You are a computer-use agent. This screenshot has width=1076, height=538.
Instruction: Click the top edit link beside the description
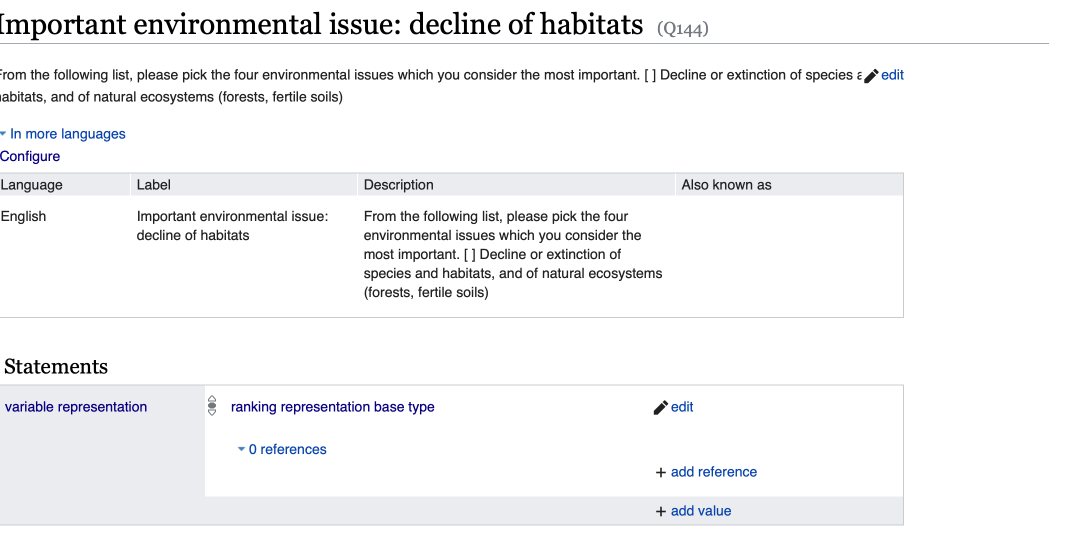892,75
